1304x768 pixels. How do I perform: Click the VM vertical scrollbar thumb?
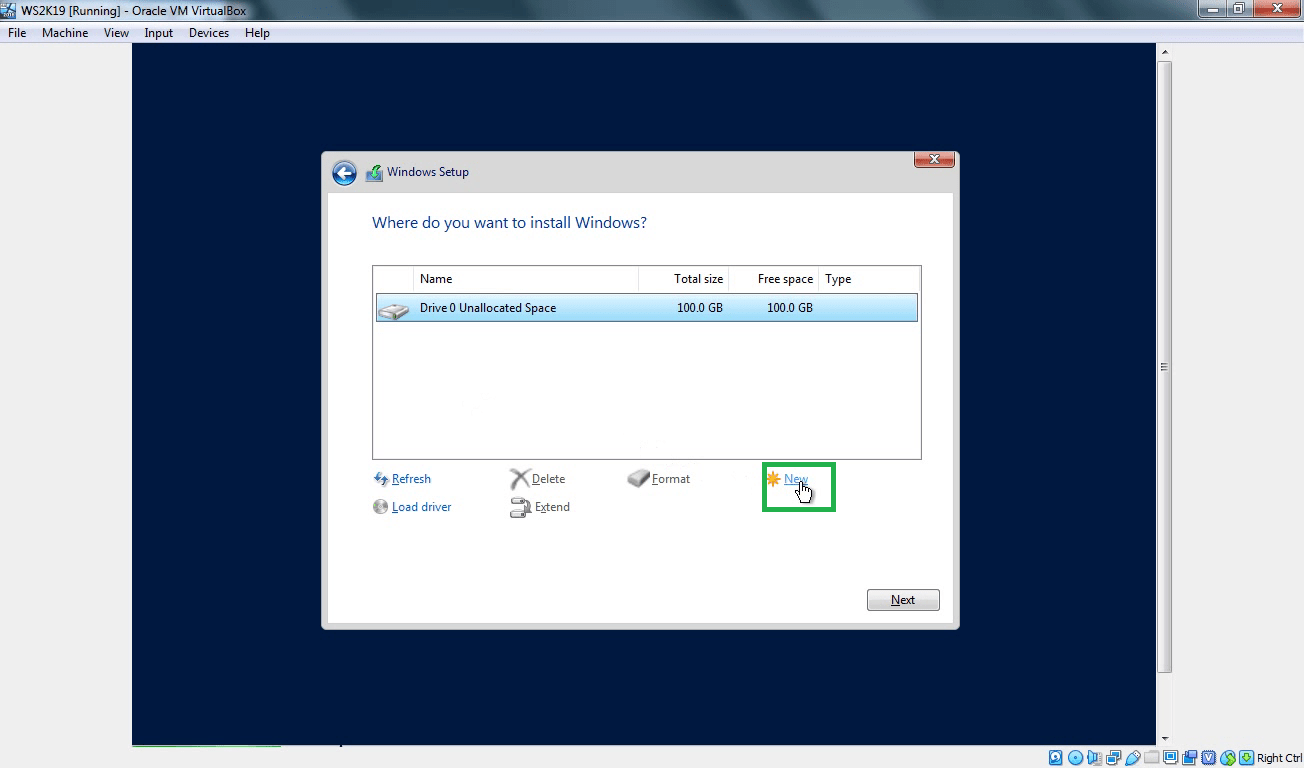1165,367
